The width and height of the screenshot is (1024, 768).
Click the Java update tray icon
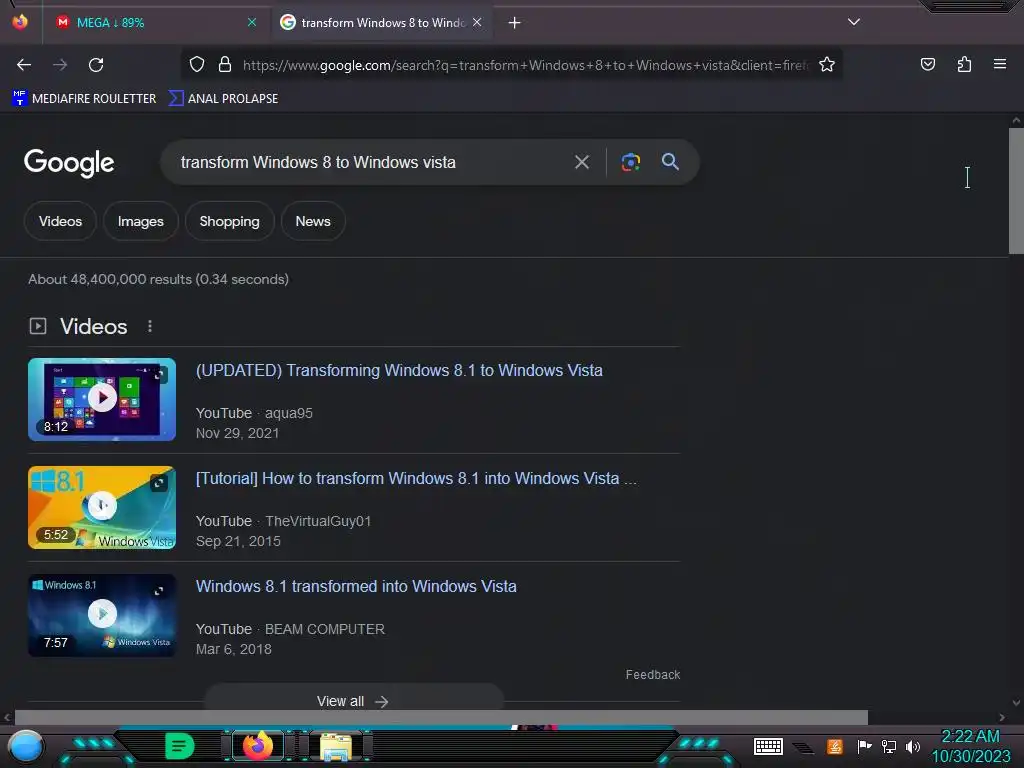tap(835, 746)
